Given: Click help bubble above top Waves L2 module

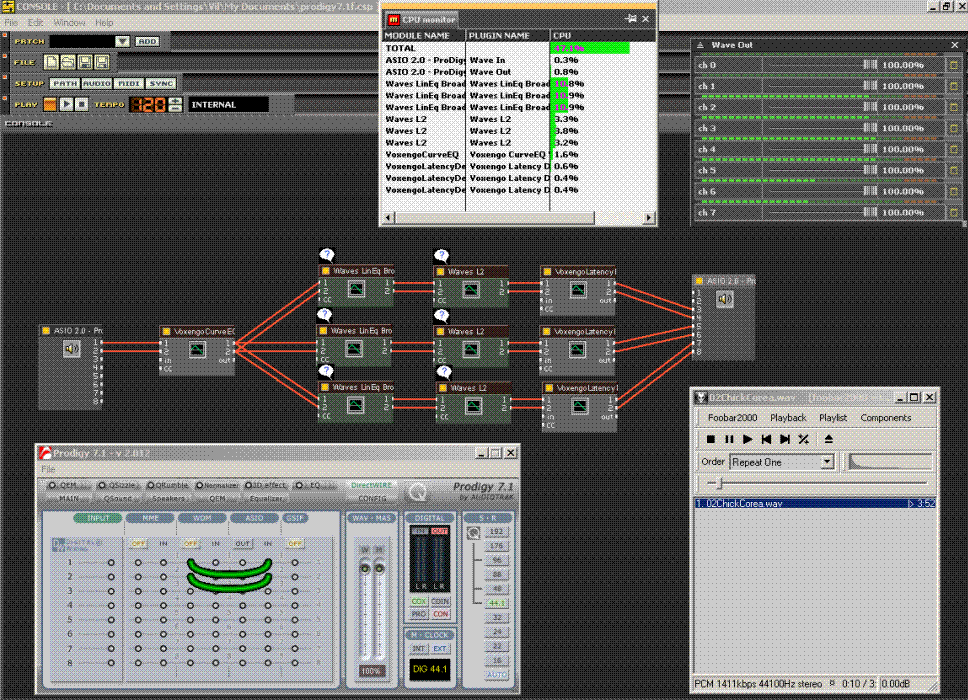Looking at the screenshot, I should (x=441, y=256).
